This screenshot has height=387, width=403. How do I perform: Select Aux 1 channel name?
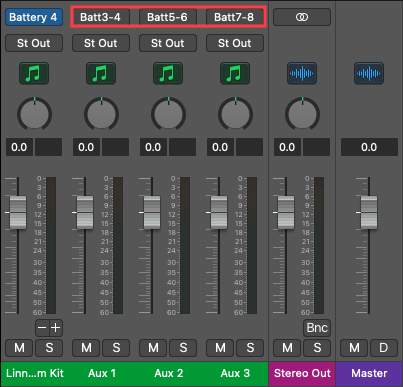[102, 373]
